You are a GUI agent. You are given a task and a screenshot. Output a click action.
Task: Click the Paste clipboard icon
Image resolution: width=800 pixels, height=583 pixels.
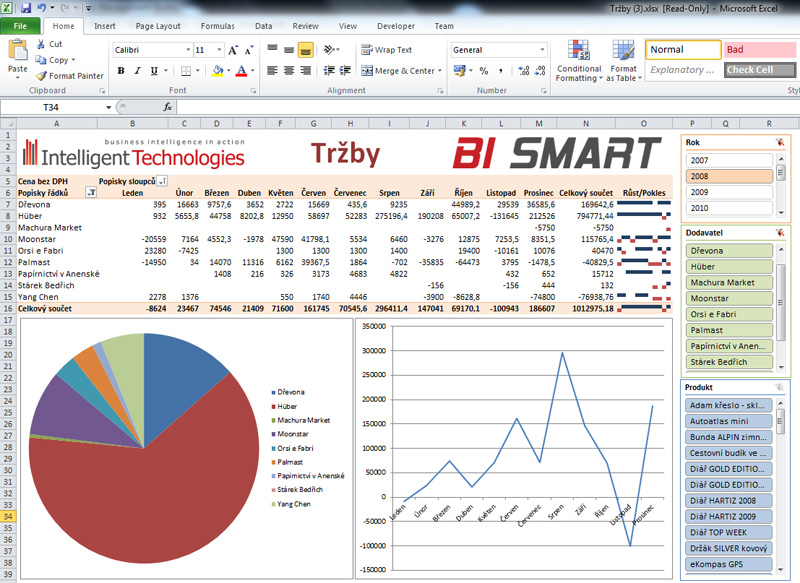click(18, 50)
